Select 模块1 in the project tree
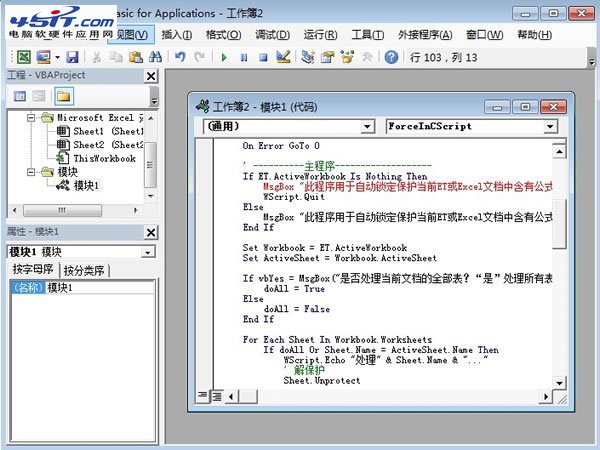The width and height of the screenshot is (600, 450). [x=78, y=186]
